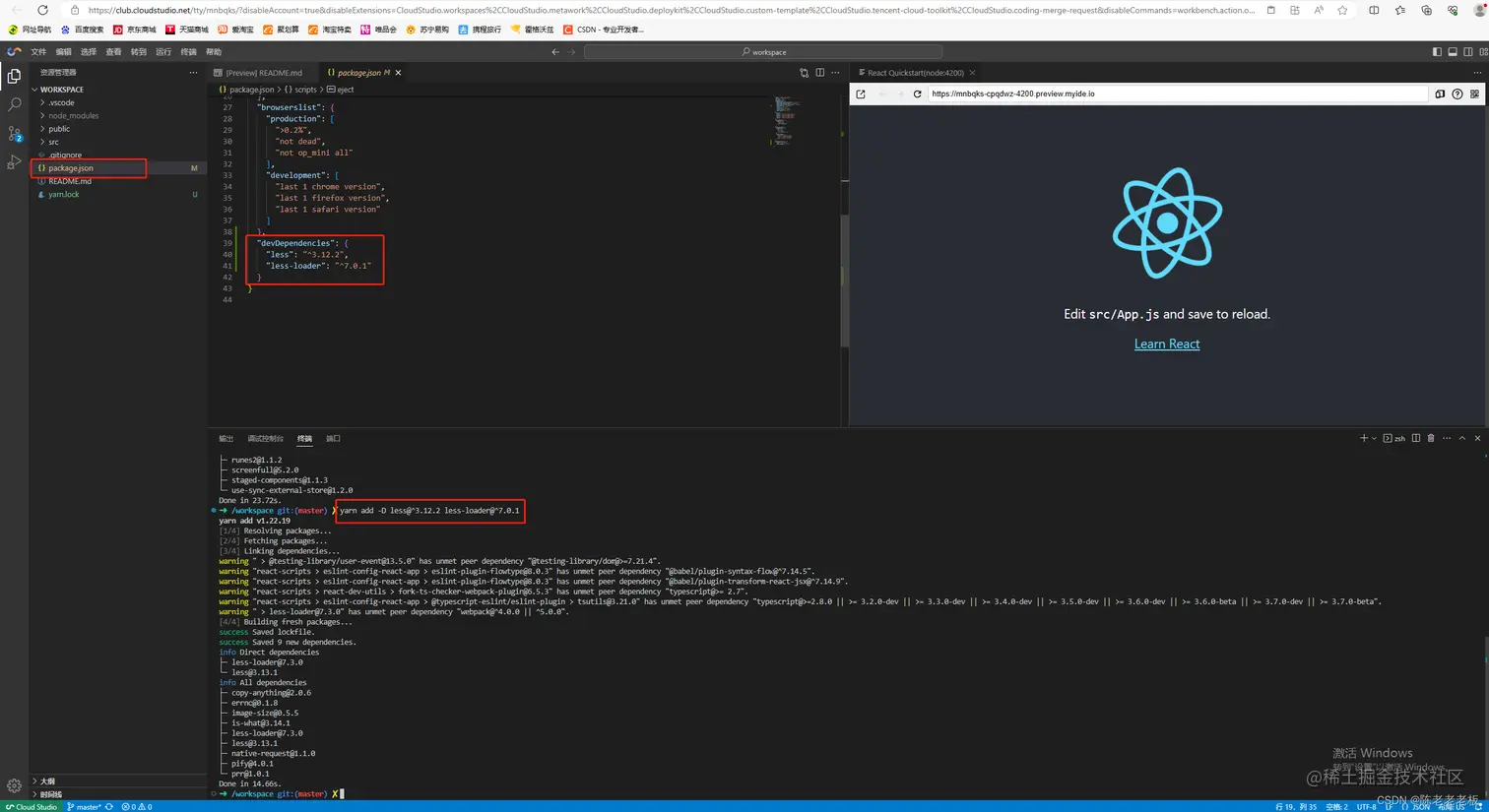Click the editor minimap overview

[786, 121]
